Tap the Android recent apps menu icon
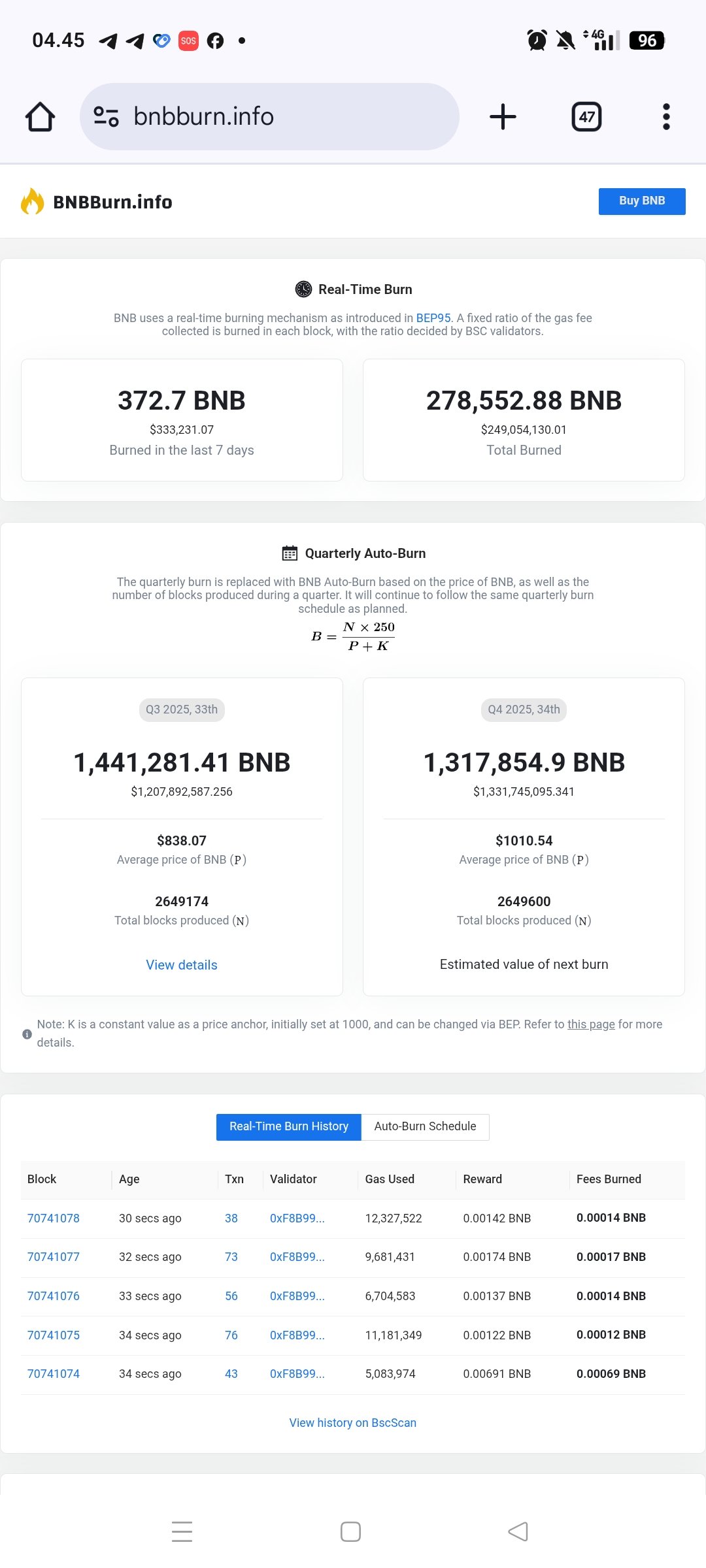 182,1531
